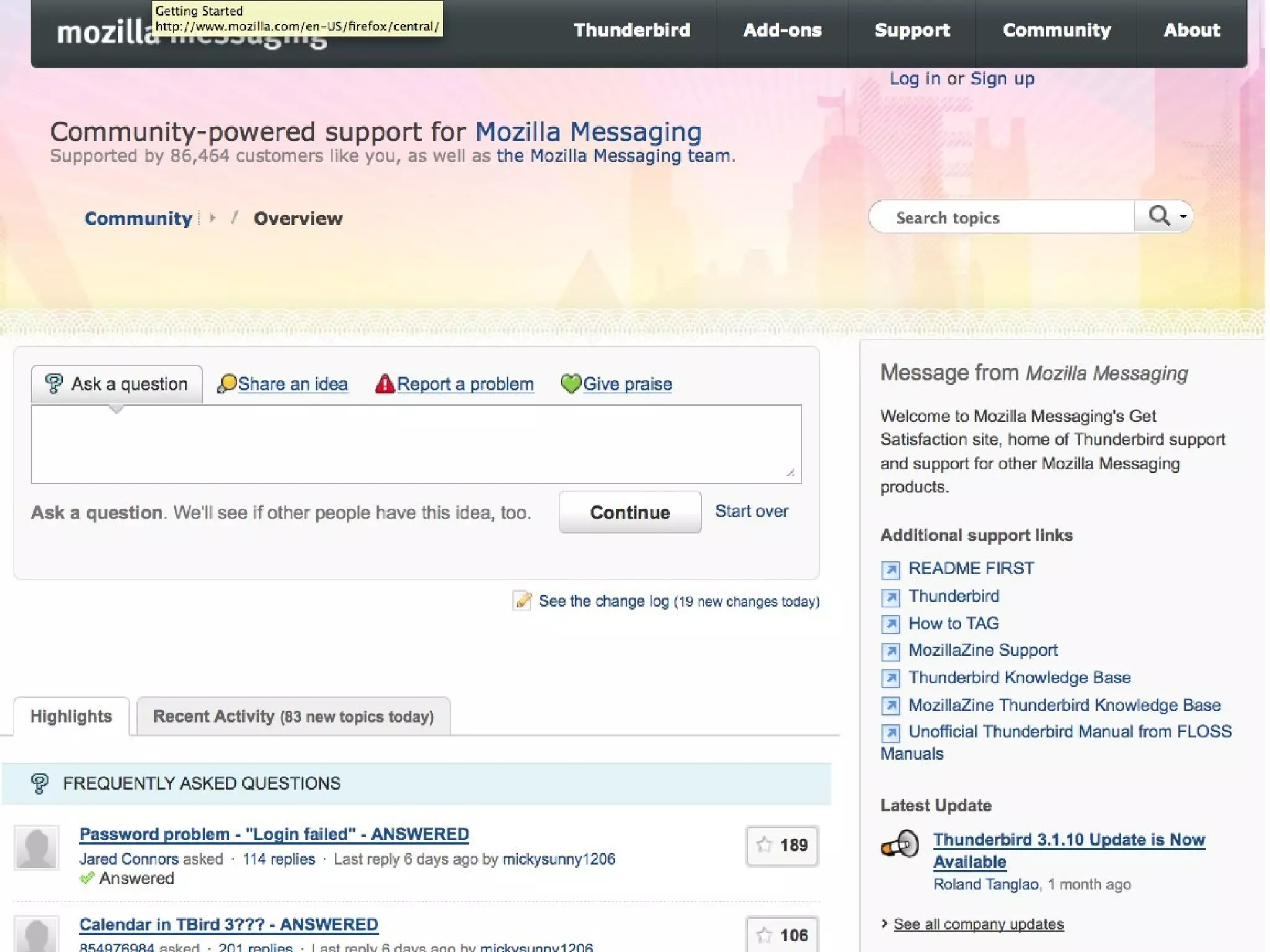Open the search options dropdown arrow
The height and width of the screenshot is (952, 1270).
pos(1183,216)
